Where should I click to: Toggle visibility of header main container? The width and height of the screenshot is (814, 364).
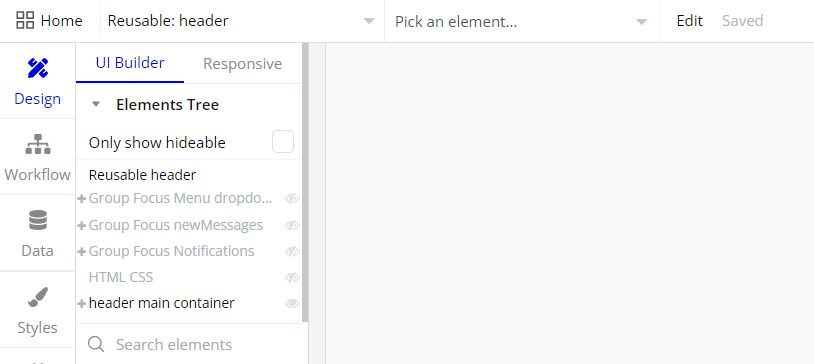click(292, 303)
